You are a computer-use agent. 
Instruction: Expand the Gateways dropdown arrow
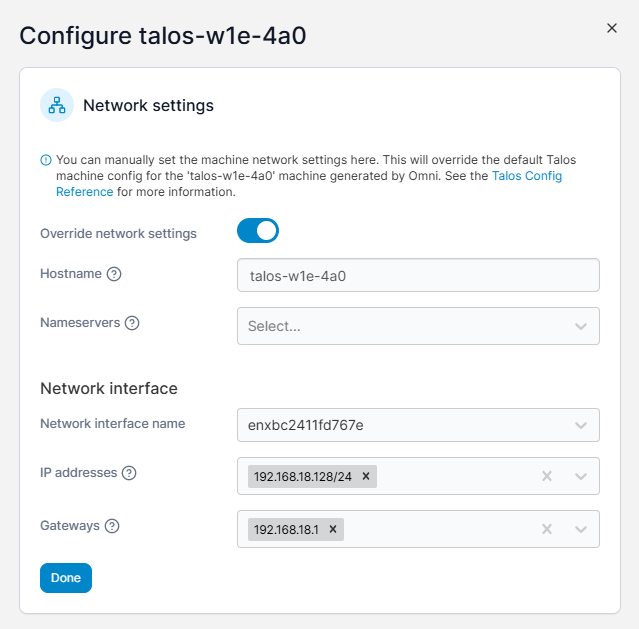pos(581,529)
